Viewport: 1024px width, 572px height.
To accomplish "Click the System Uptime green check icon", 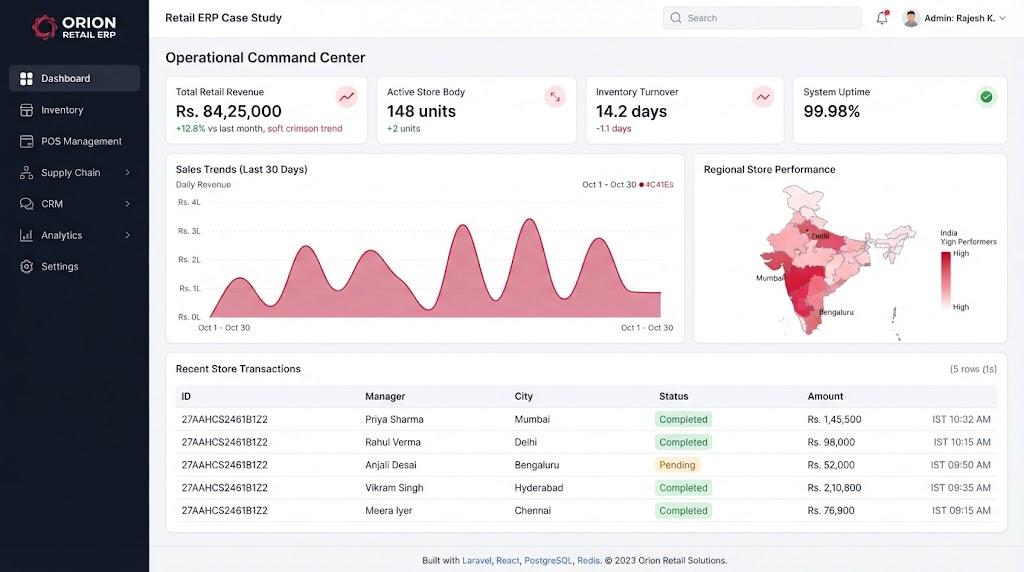I will click(x=986, y=97).
